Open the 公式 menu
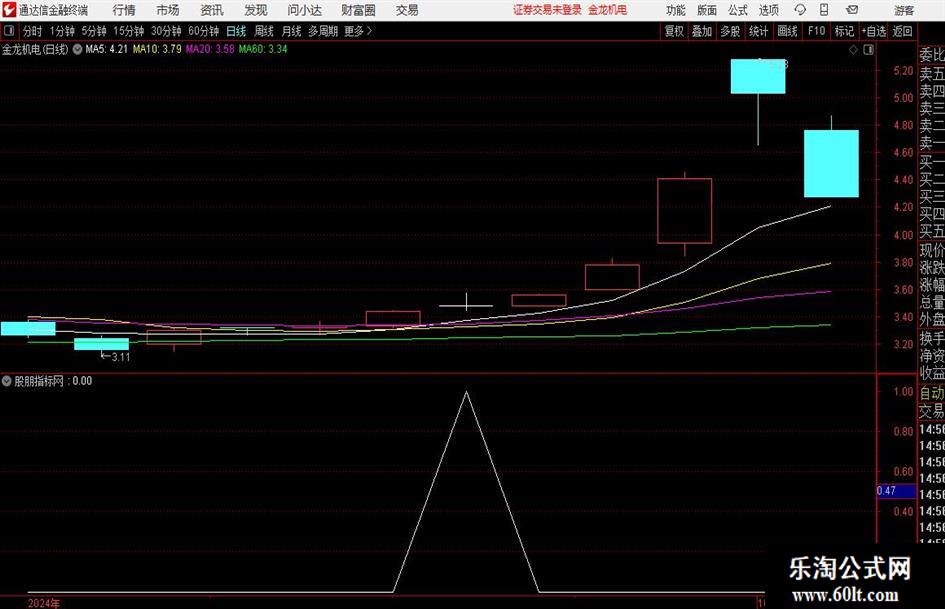This screenshot has height=609, width=945. 738,10
